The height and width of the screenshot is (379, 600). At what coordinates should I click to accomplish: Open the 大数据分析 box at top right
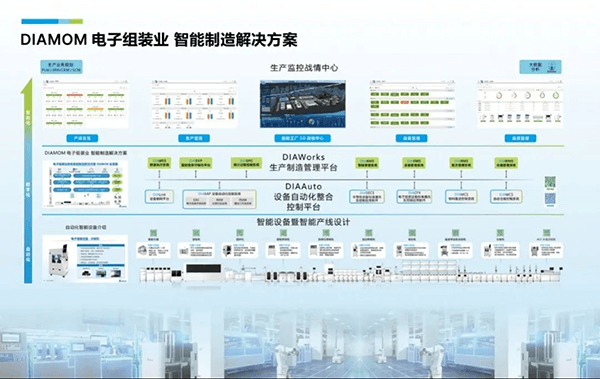coord(540,67)
